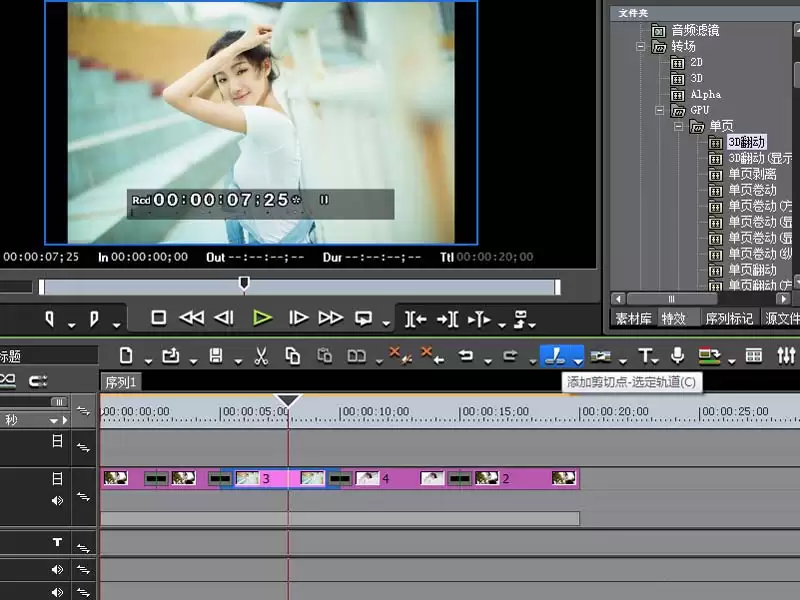Toggle speaker on lower audio track

coord(58,592)
